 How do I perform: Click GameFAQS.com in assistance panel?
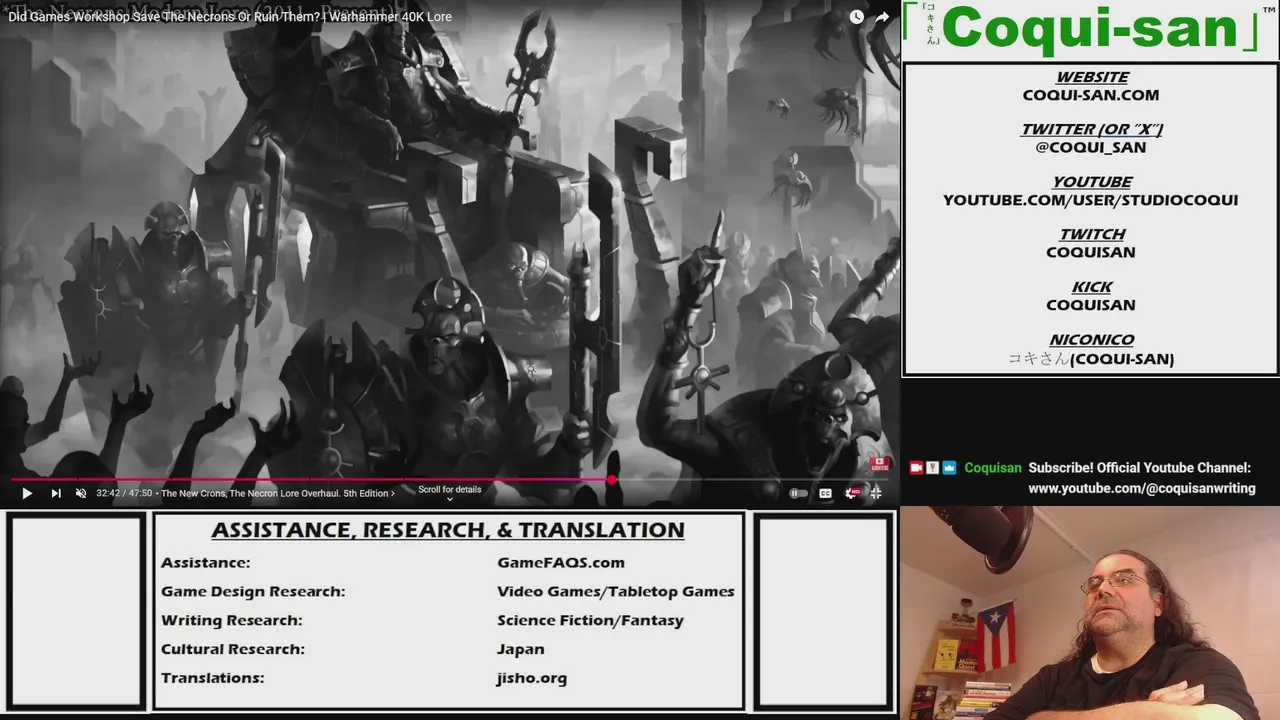(x=561, y=563)
